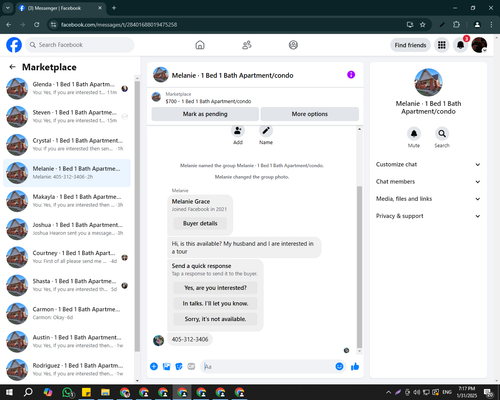Click the chat messages scrollbar
The image size is (500, 400).
359,267
